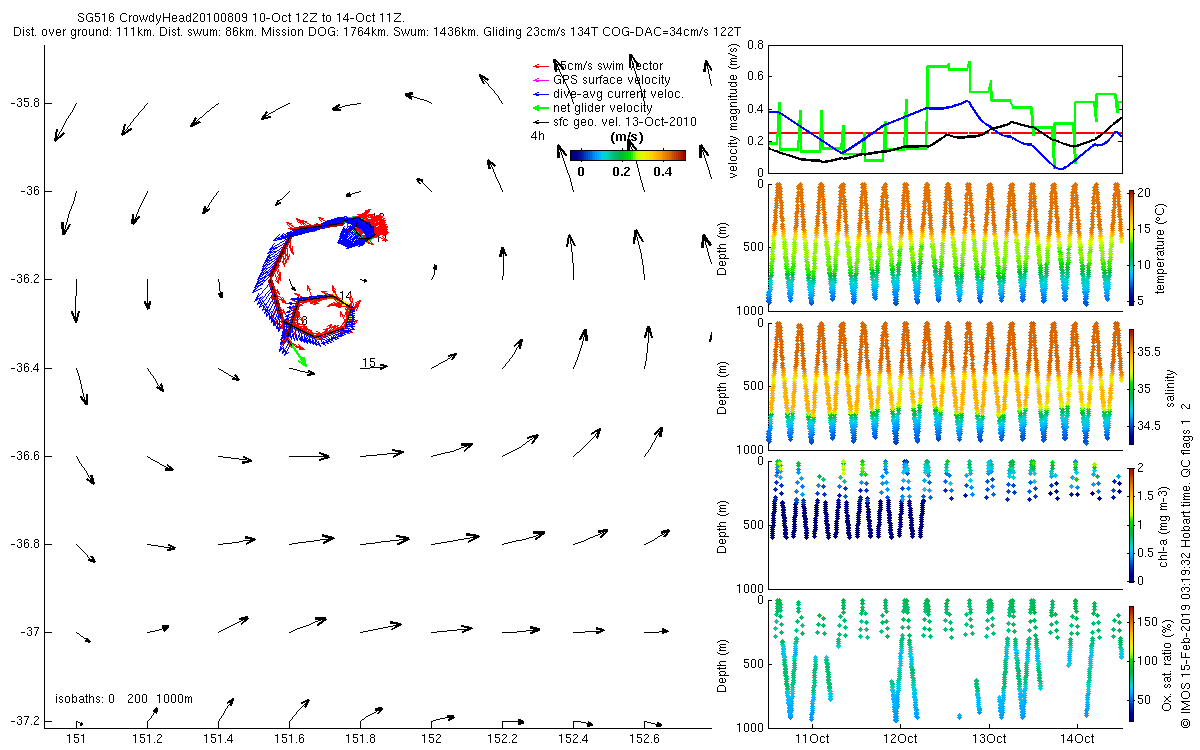Click the temperature (°C) vertical colorbar
The image size is (1200, 750).
(1131, 246)
